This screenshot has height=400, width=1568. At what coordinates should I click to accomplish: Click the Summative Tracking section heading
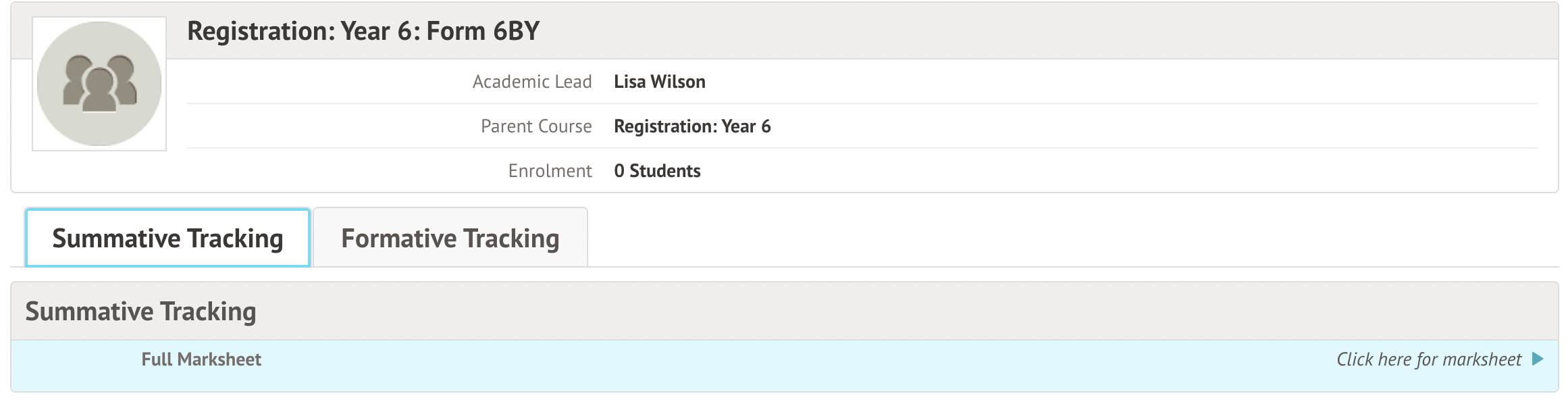pyautogui.click(x=140, y=311)
